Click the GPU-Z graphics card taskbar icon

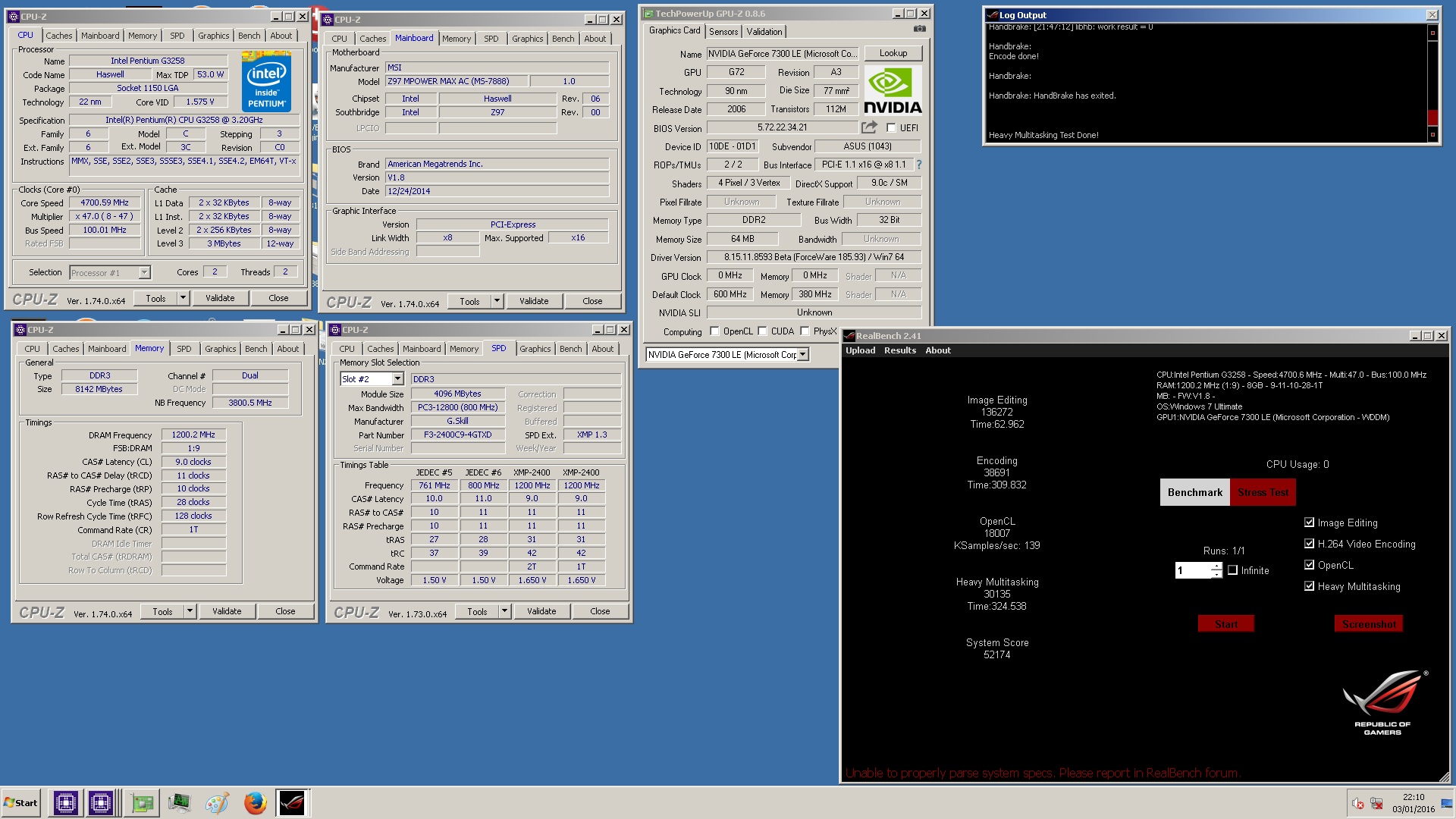pyautogui.click(x=142, y=802)
